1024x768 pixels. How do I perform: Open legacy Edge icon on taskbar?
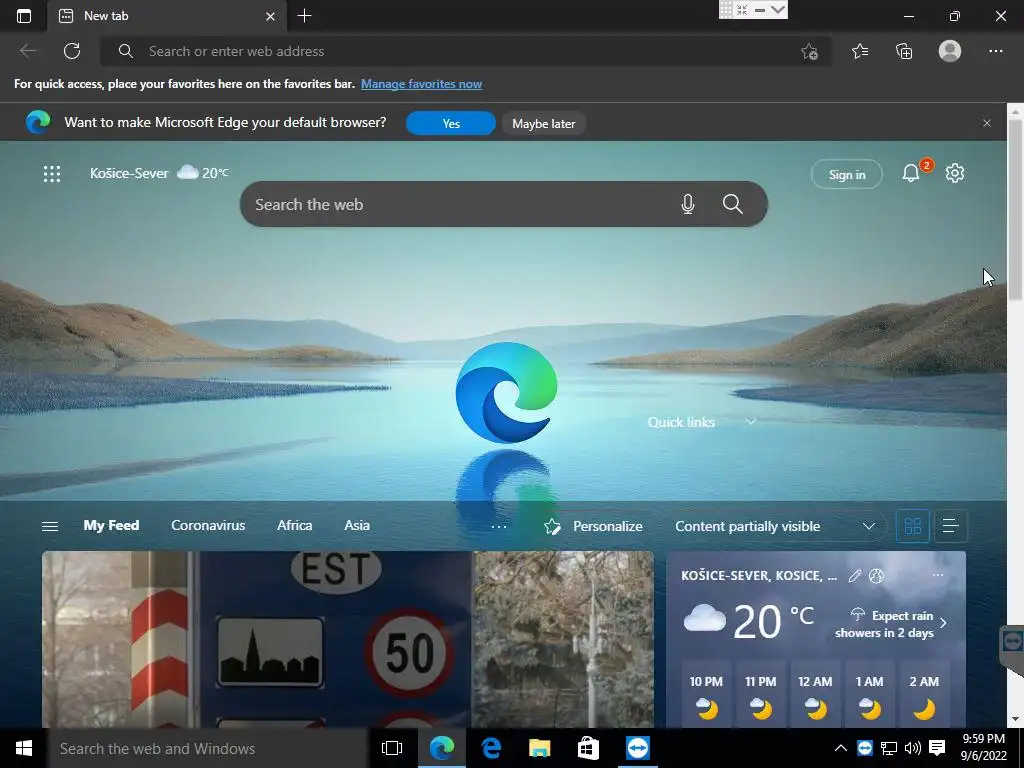click(491, 748)
